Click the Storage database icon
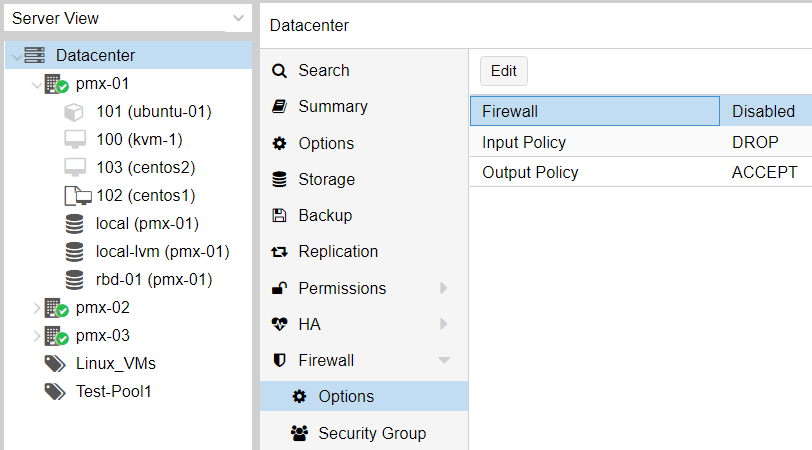Image resolution: width=812 pixels, height=450 pixels. [x=279, y=179]
